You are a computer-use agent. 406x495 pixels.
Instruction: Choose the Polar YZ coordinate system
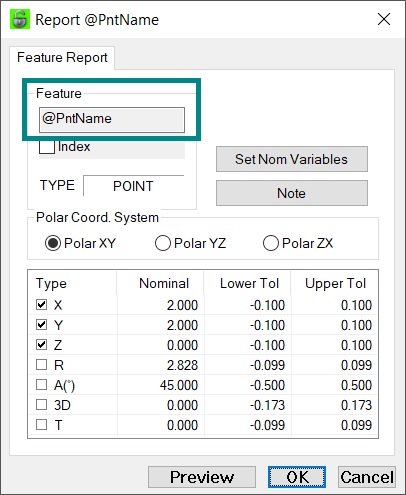[163, 243]
